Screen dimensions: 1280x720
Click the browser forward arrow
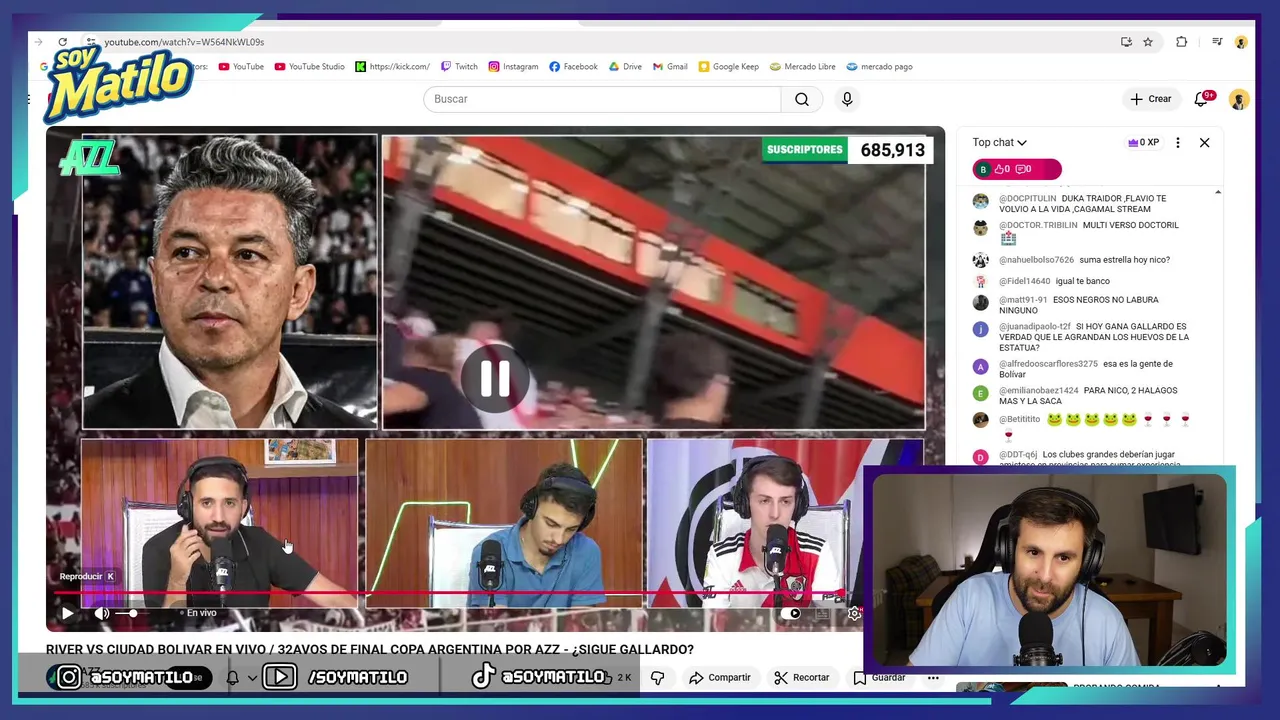(39, 42)
